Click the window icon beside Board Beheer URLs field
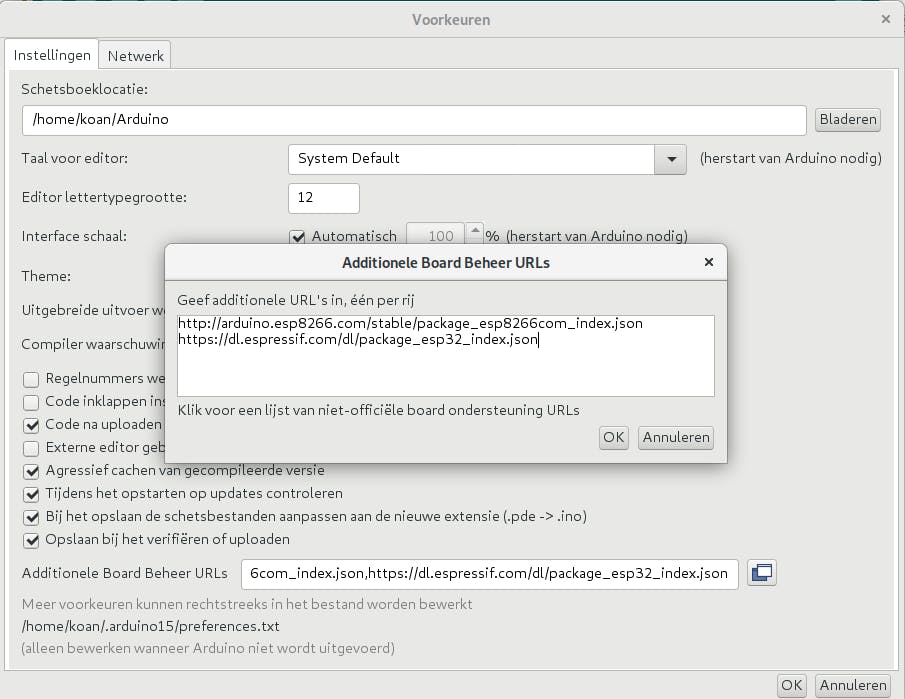 click(762, 573)
